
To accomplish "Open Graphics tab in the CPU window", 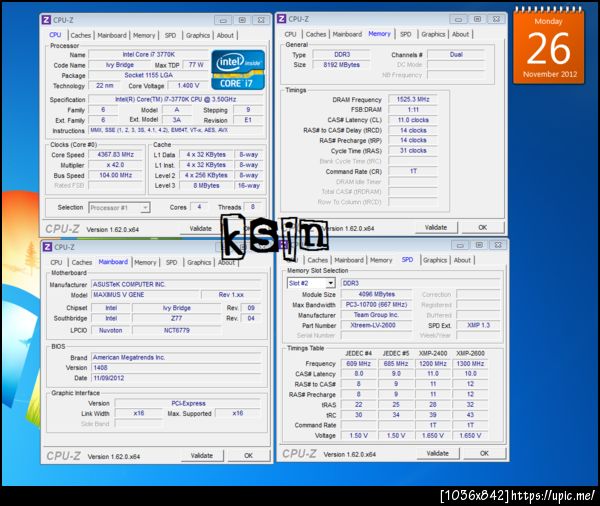I will [x=198, y=35].
